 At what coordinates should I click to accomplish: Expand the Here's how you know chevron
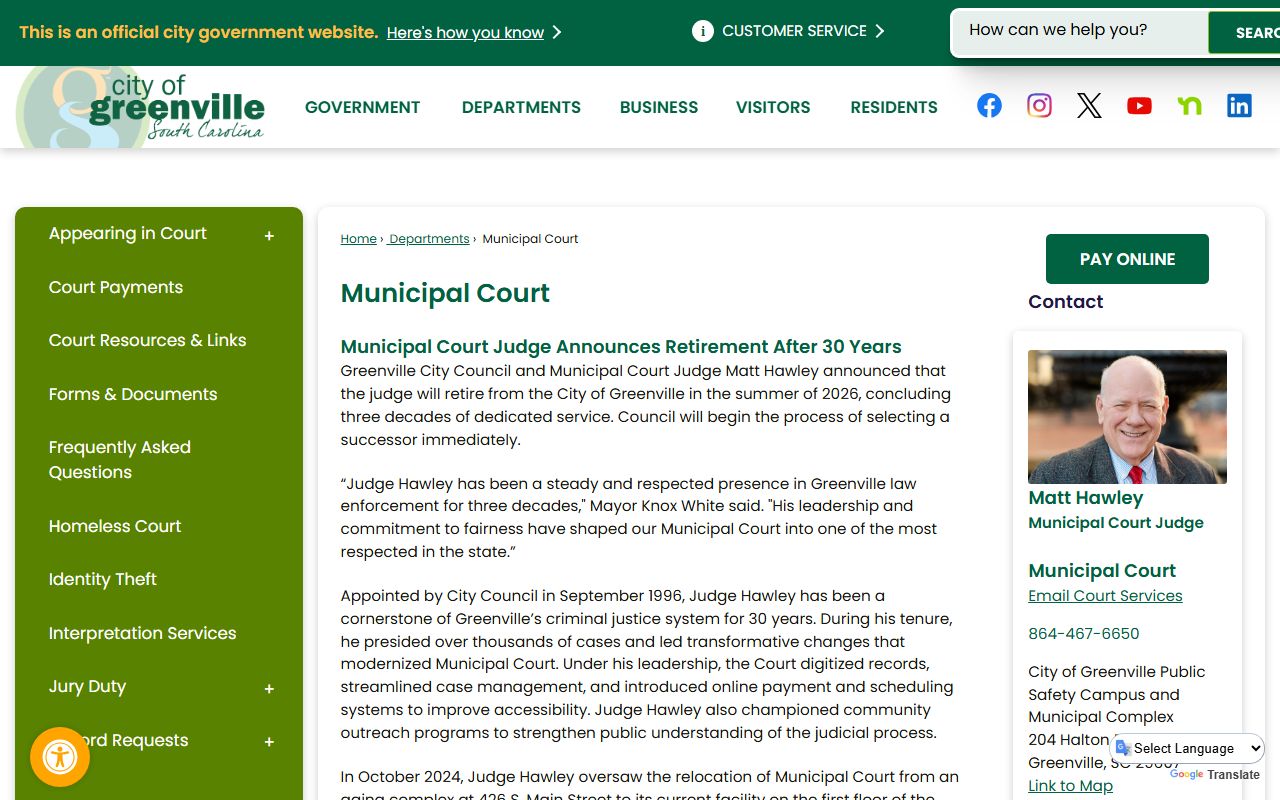click(x=557, y=33)
